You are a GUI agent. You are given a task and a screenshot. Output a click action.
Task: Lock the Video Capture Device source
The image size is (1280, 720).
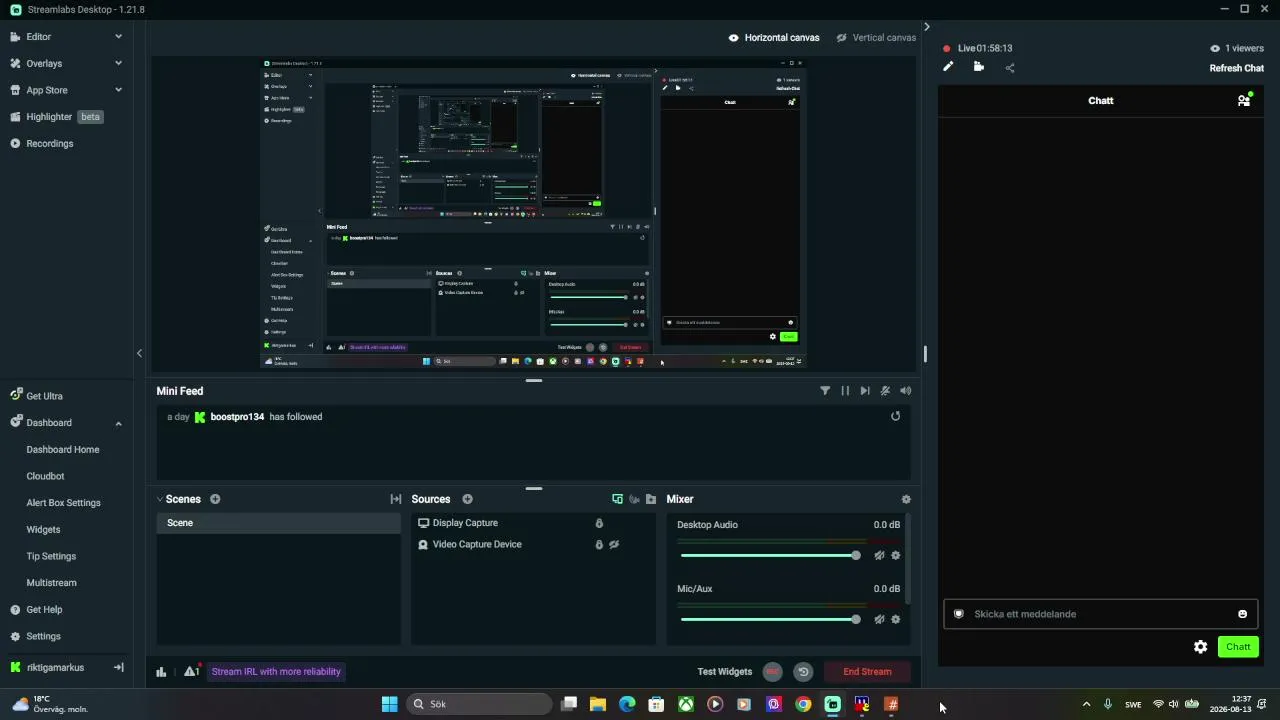click(599, 544)
